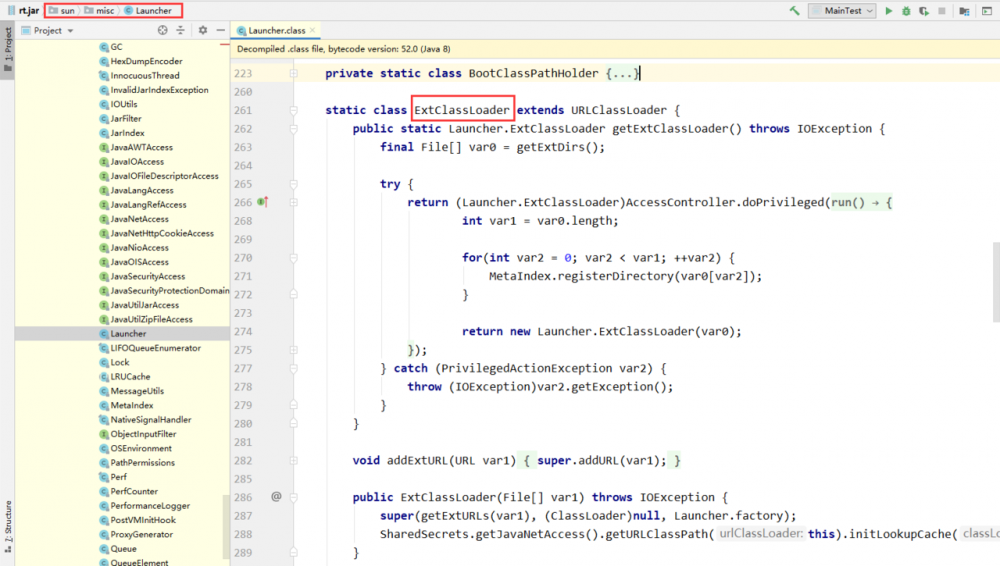Toggle the Structure side tab
Viewport: 1000px width, 566px height.
[8, 526]
